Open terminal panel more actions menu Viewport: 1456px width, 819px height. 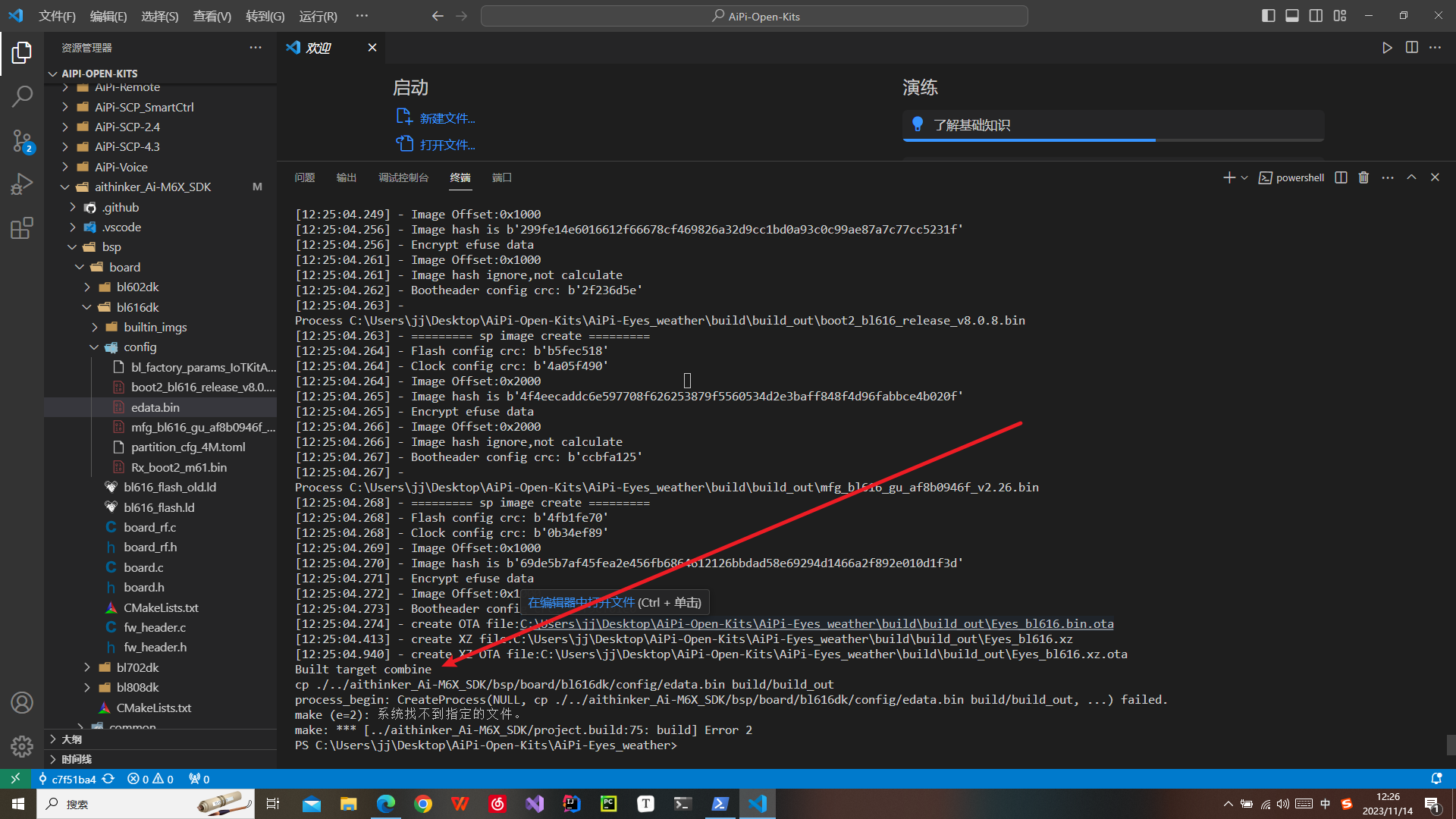click(1388, 177)
